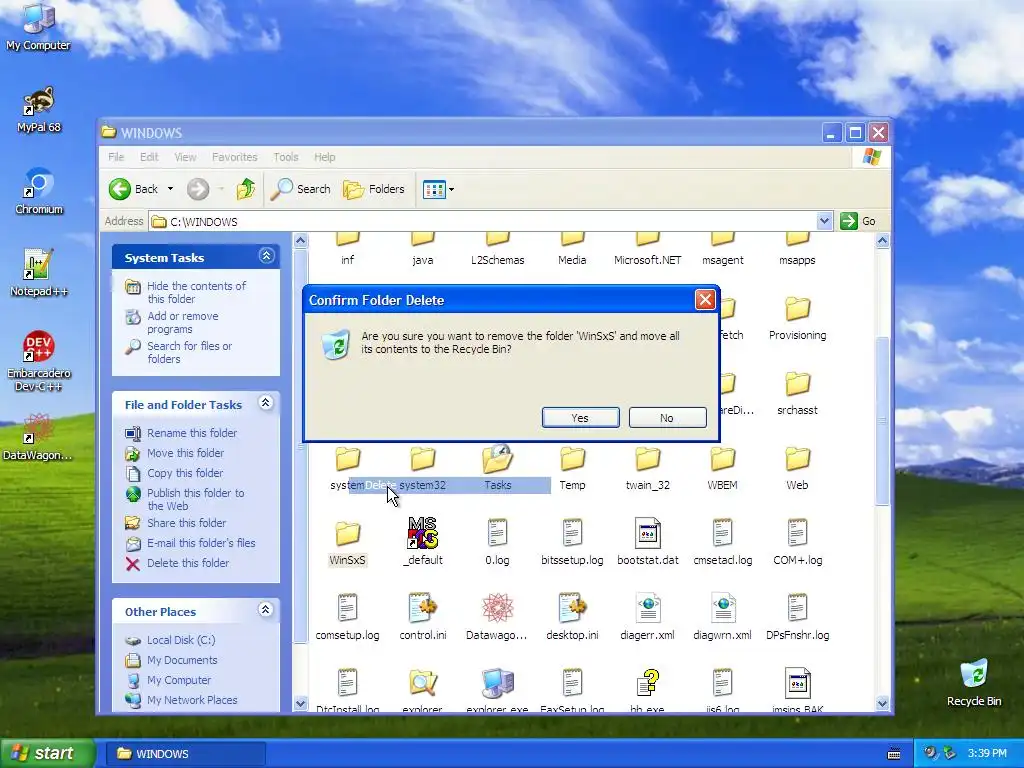Click Share this folder link
The width and height of the screenshot is (1024, 768).
[x=186, y=522]
